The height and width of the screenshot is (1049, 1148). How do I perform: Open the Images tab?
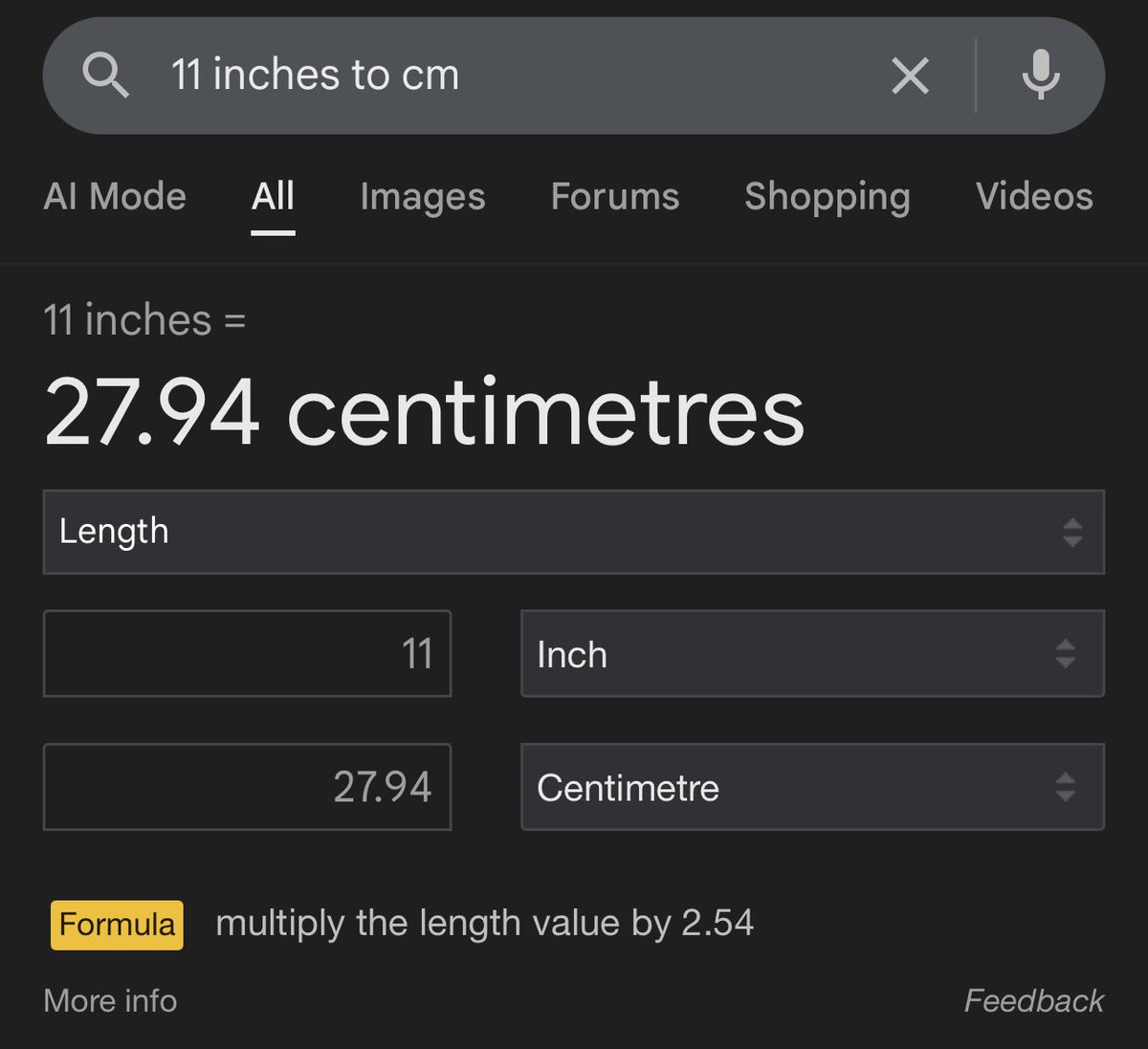(423, 197)
